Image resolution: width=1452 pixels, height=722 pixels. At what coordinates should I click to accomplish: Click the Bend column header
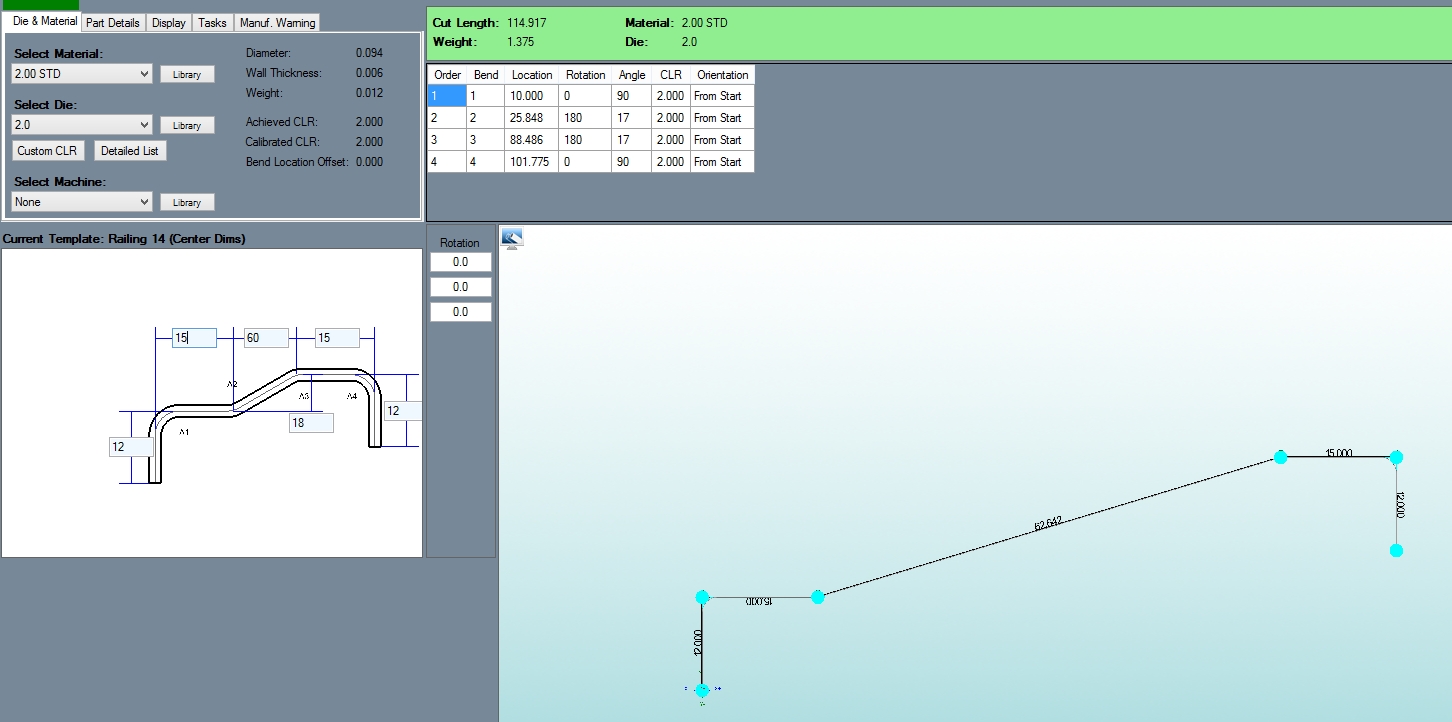click(485, 75)
